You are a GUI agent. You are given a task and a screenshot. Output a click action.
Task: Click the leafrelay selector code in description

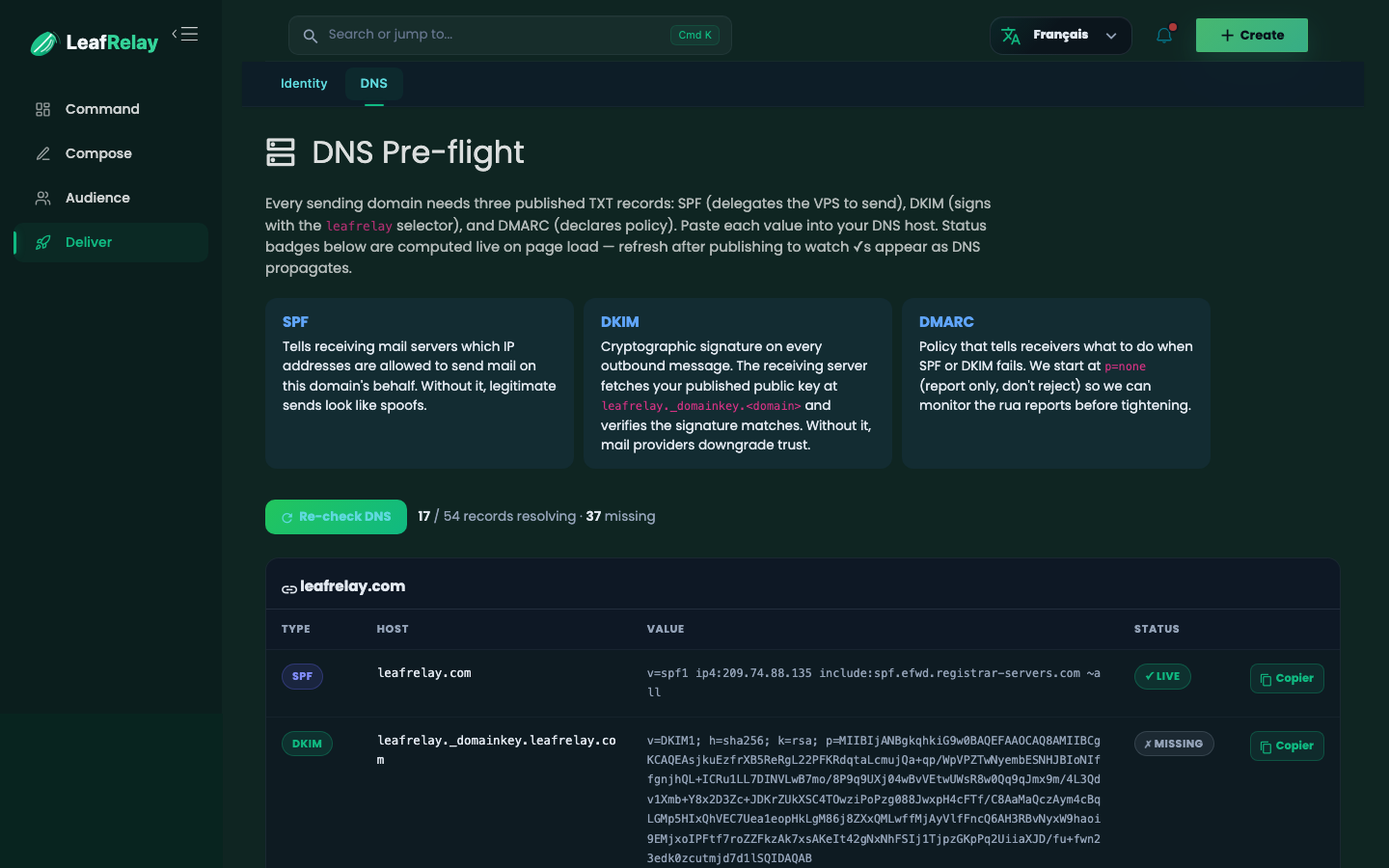click(x=359, y=226)
